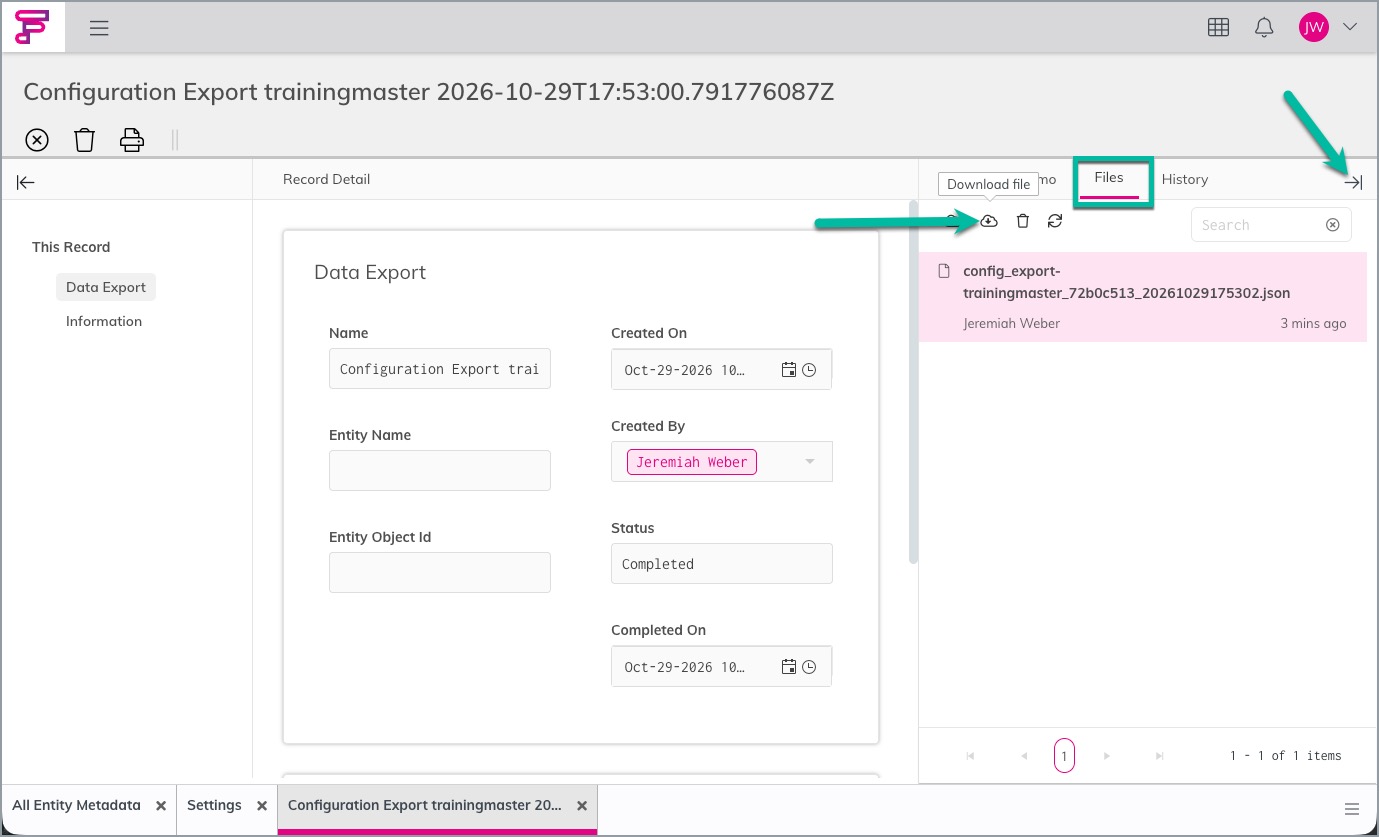Open the time picker for Created On

(810, 369)
